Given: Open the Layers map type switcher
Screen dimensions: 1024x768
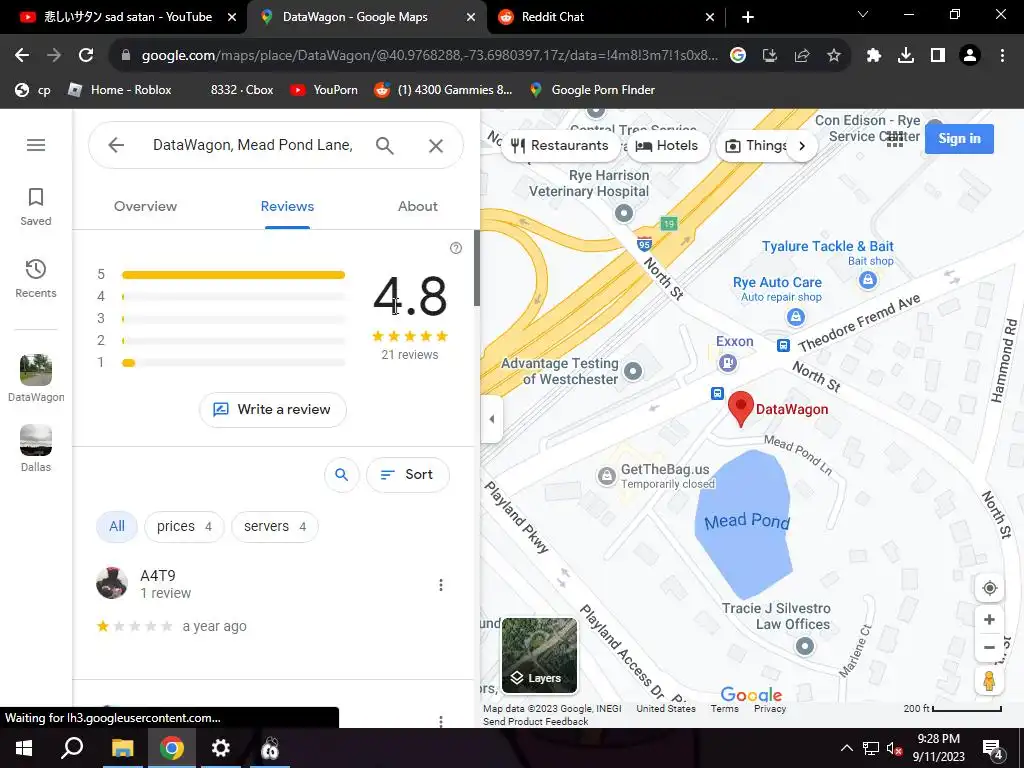Looking at the screenshot, I should point(539,656).
